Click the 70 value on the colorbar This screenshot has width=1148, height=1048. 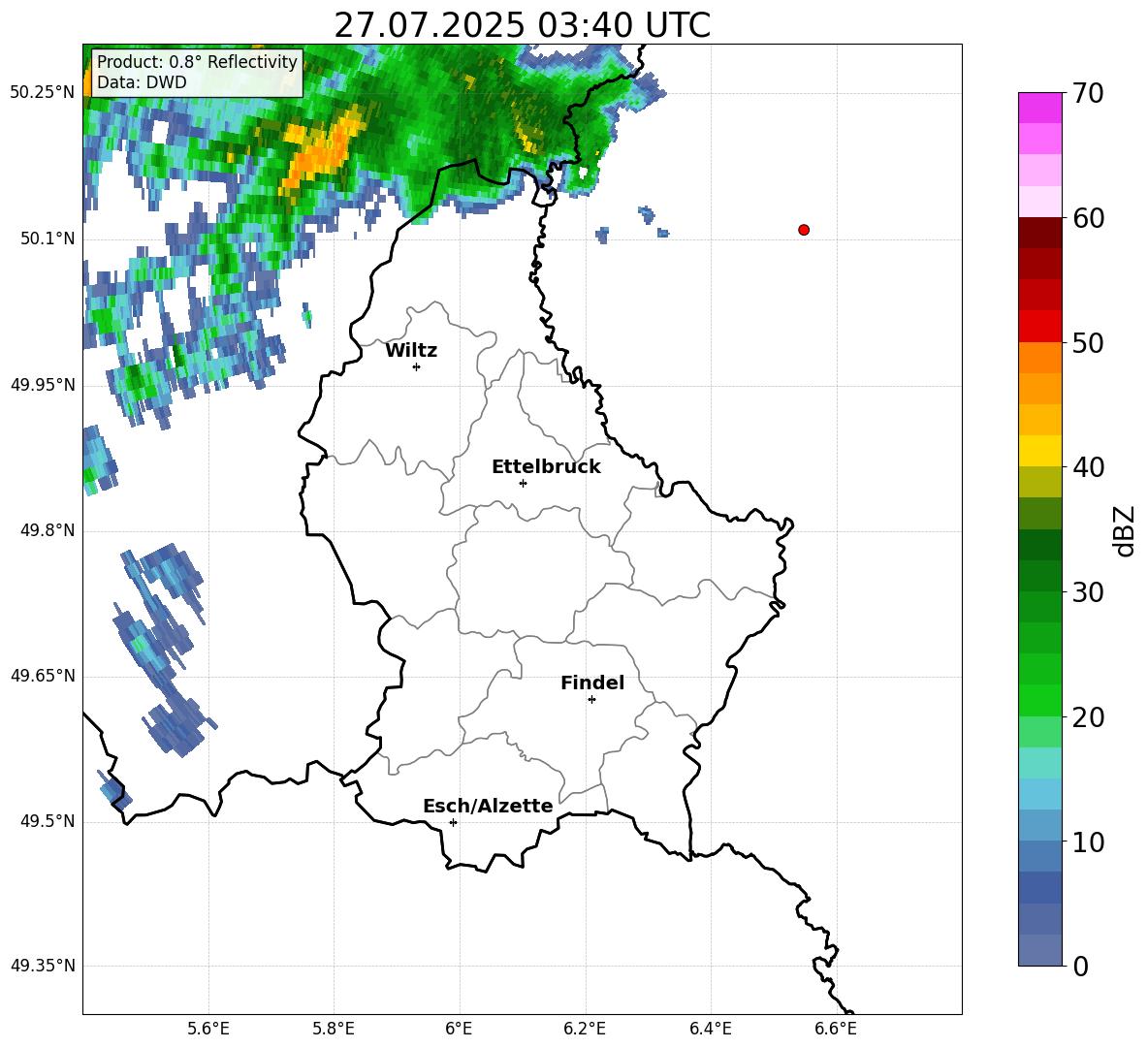click(x=1087, y=93)
